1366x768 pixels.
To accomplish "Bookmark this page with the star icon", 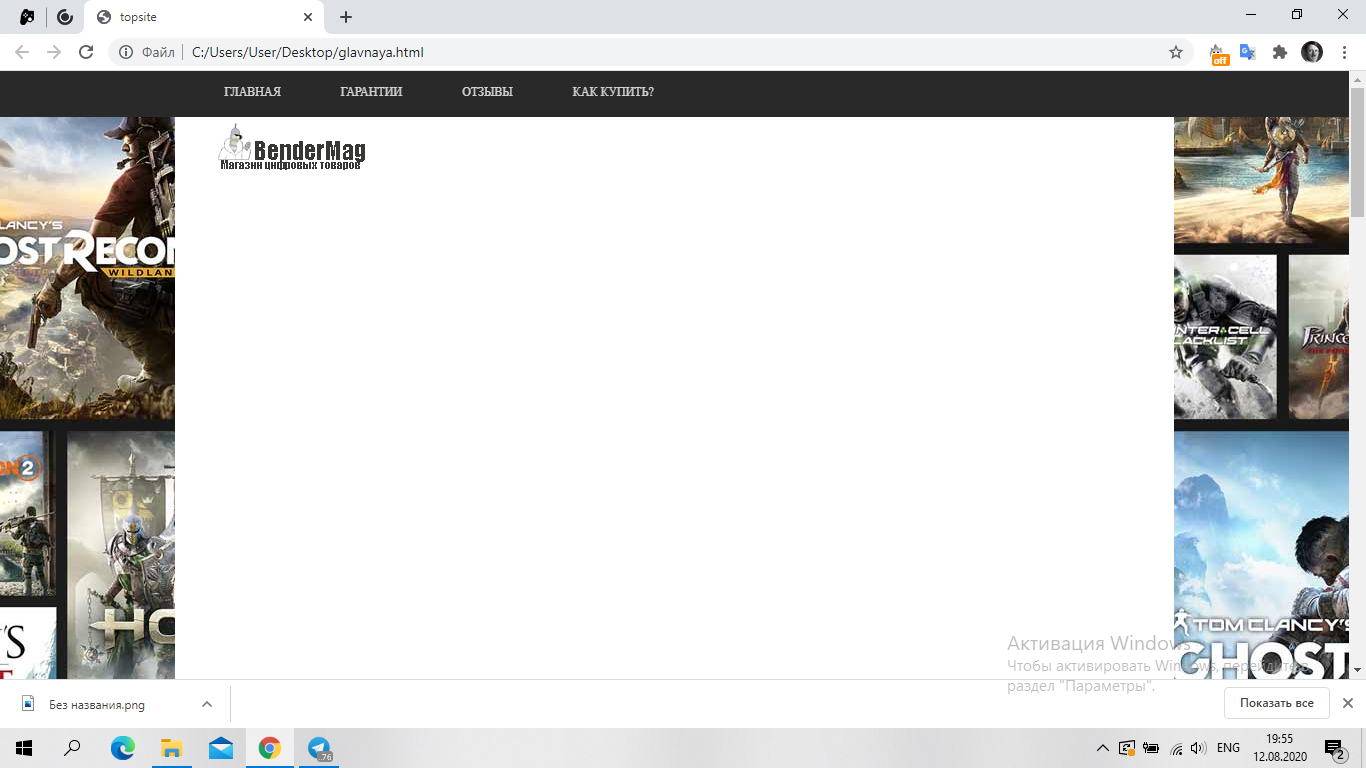I will pos(1176,52).
